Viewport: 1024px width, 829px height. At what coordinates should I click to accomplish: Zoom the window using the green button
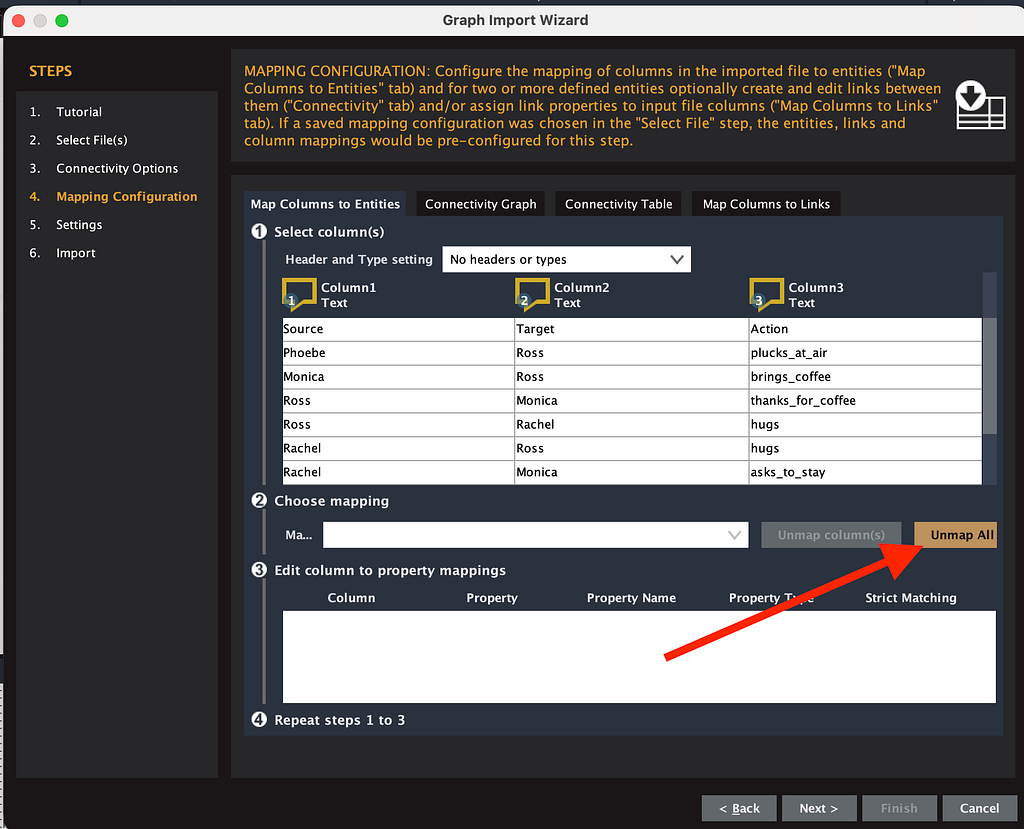[62, 21]
